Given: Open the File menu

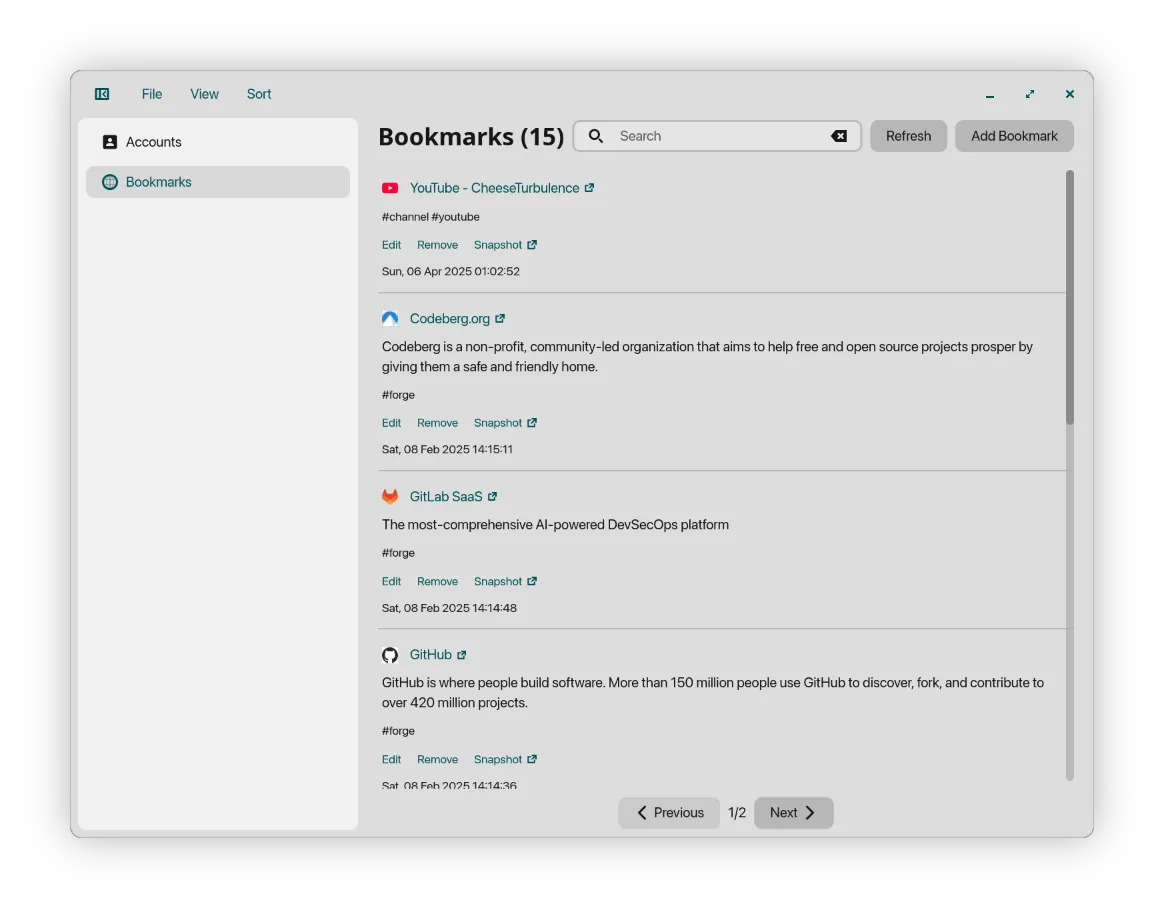Looking at the screenshot, I should 151,94.
